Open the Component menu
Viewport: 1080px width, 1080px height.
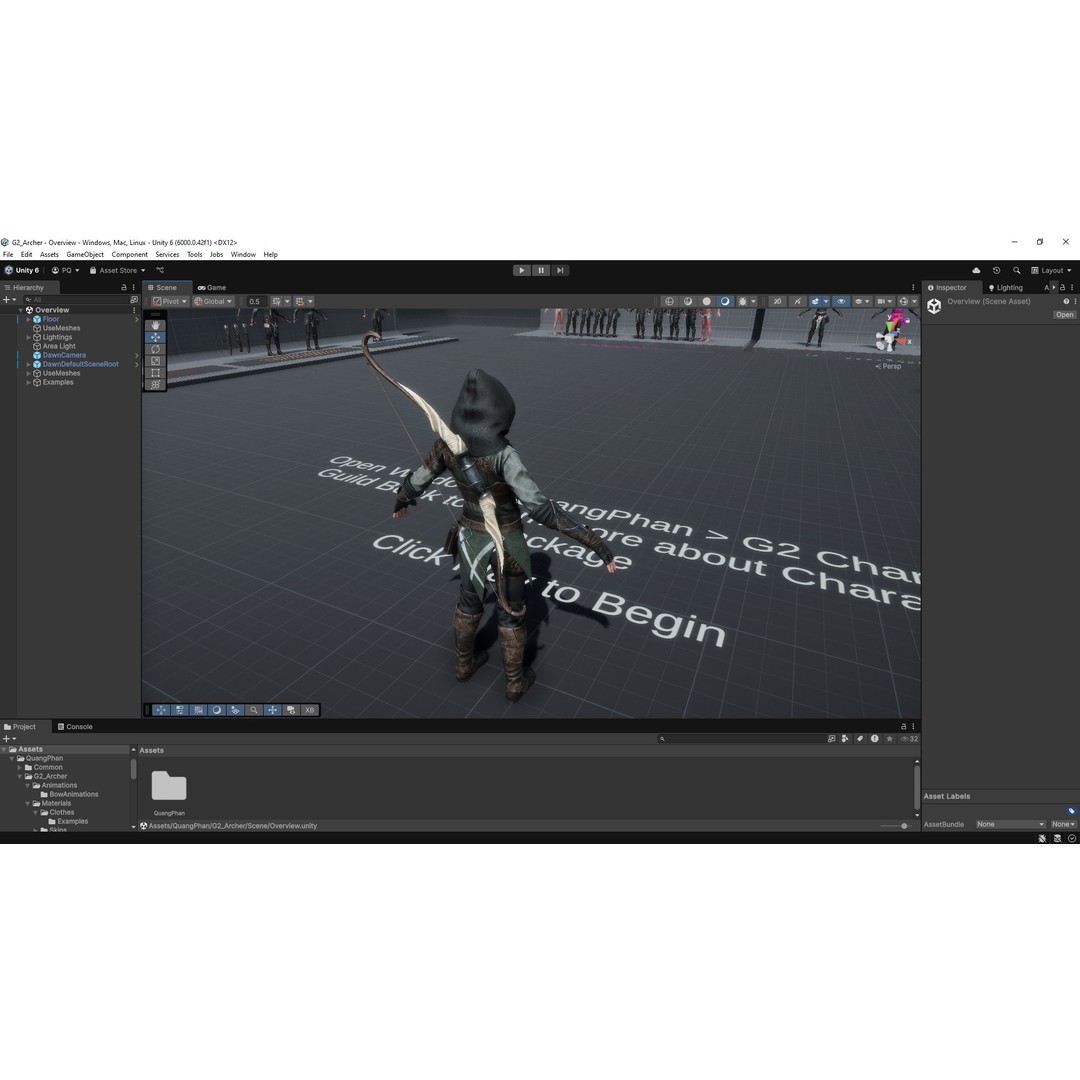click(129, 255)
